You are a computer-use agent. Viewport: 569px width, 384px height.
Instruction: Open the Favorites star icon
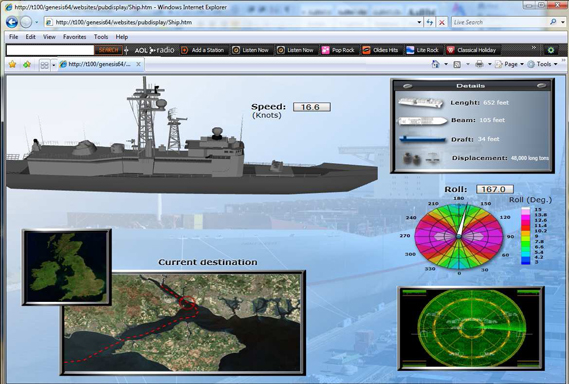(12, 65)
